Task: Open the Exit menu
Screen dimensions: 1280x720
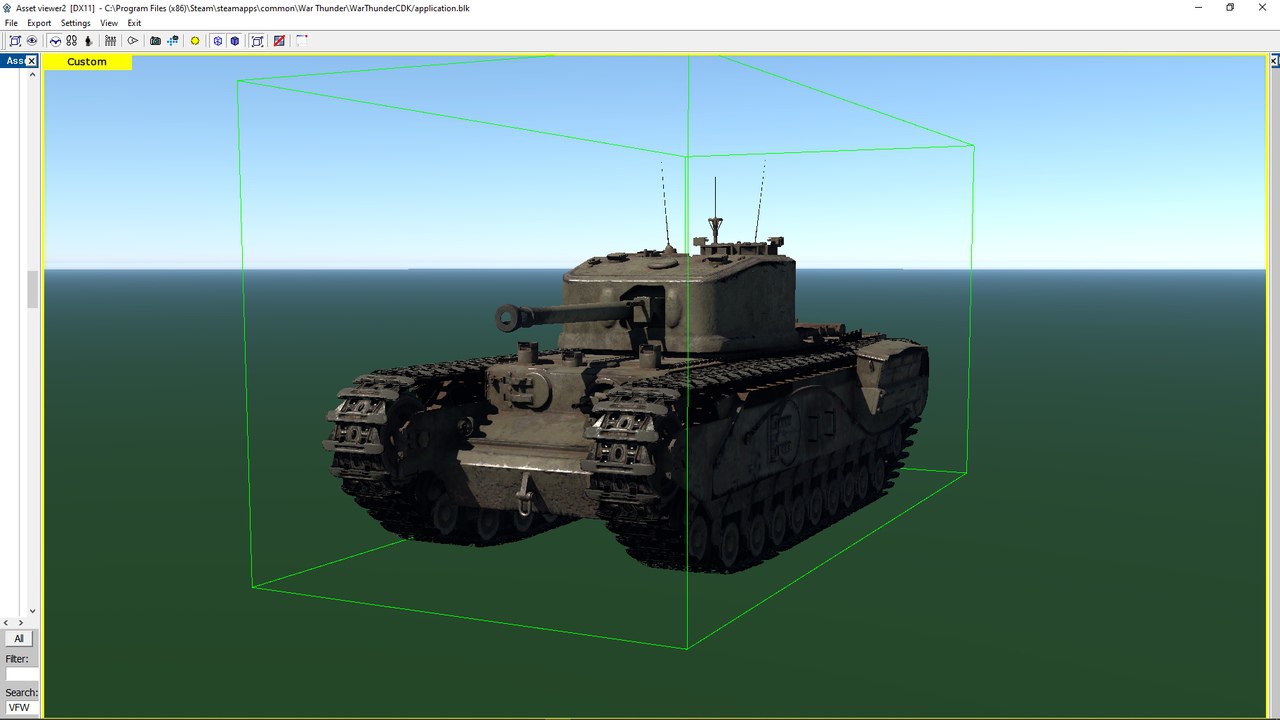Action: coord(134,23)
